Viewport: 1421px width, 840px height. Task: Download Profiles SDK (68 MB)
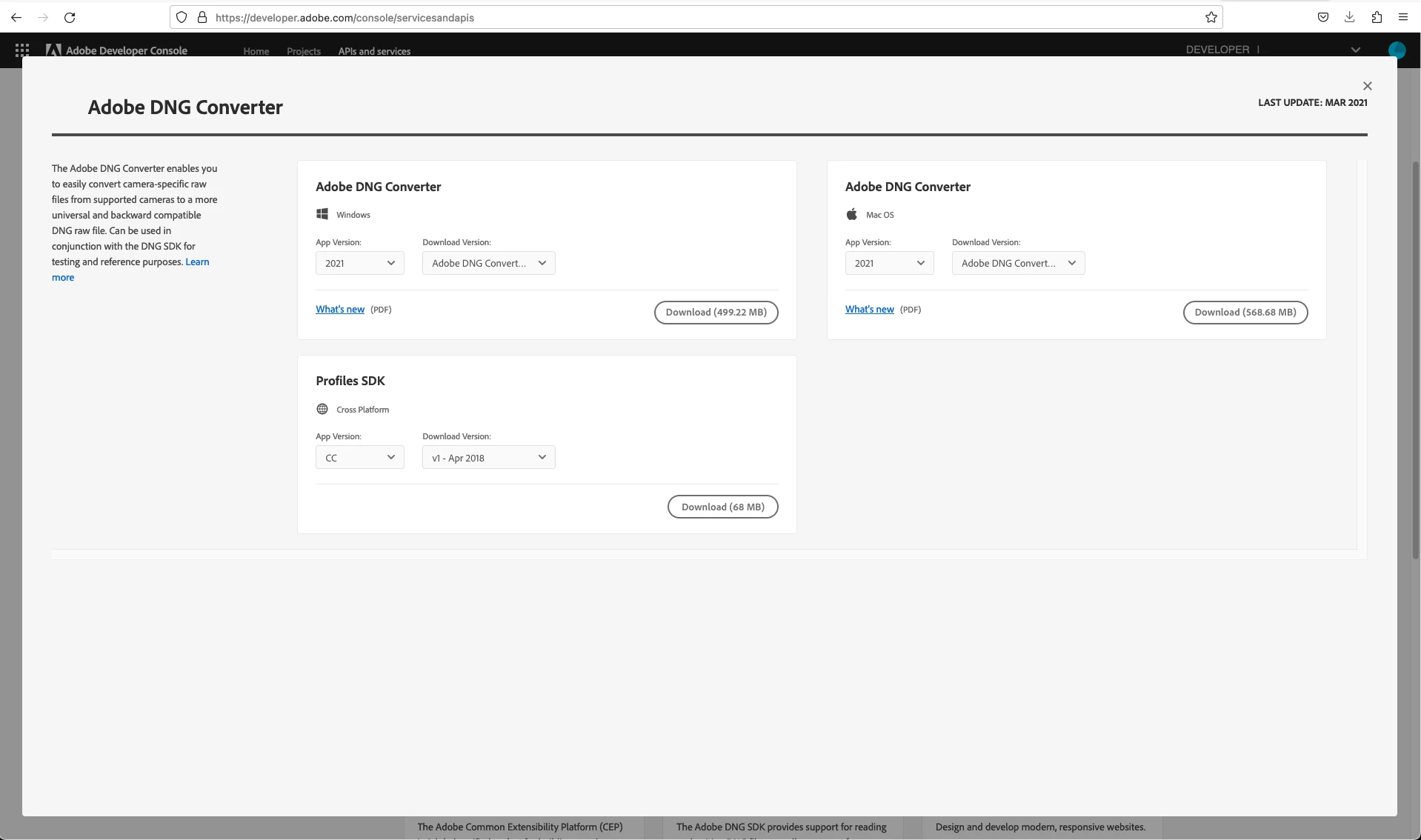[722, 507]
